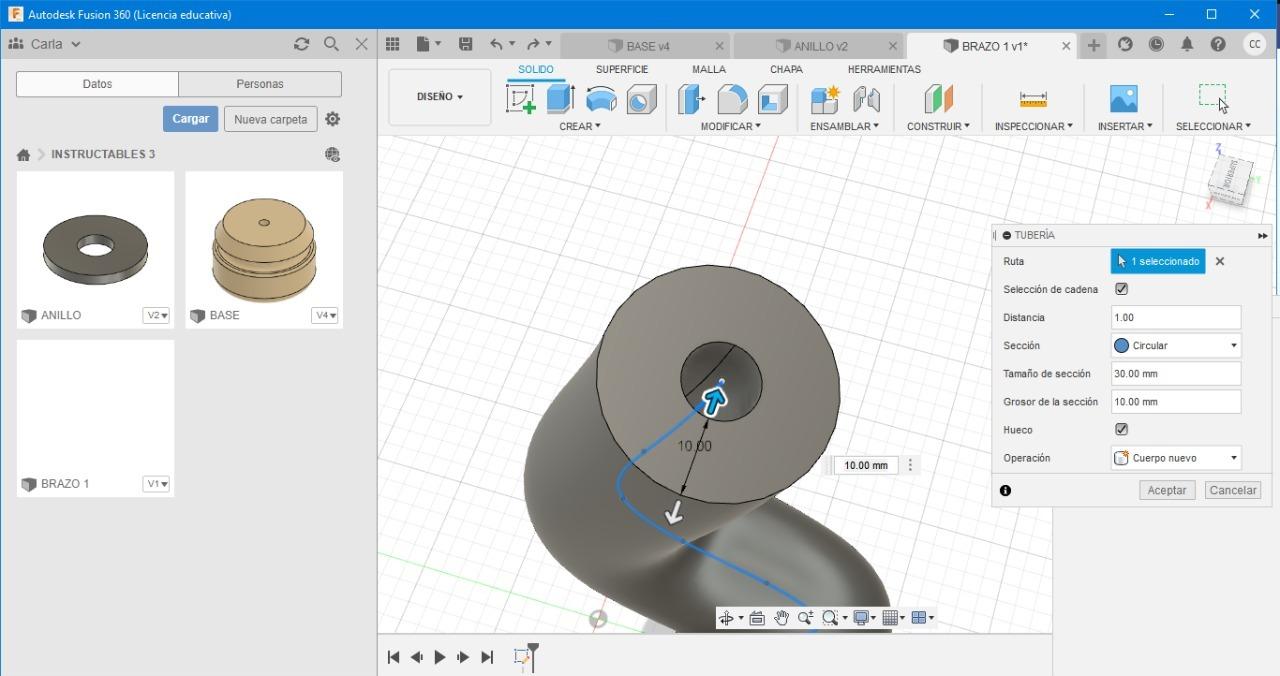Open the Job Status clock icon
The height and width of the screenshot is (676, 1280).
[x=1156, y=44]
